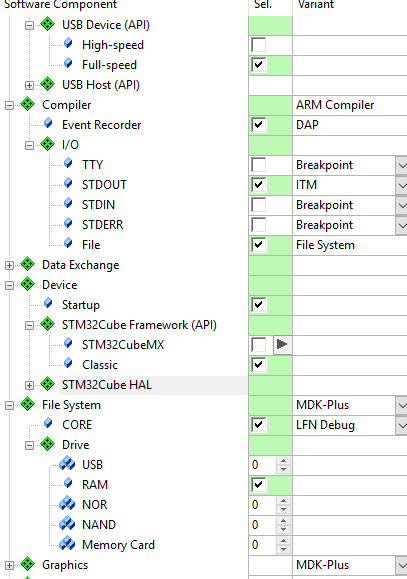Open the Graphics MDK-Plus variant dropdown

(x=401, y=565)
